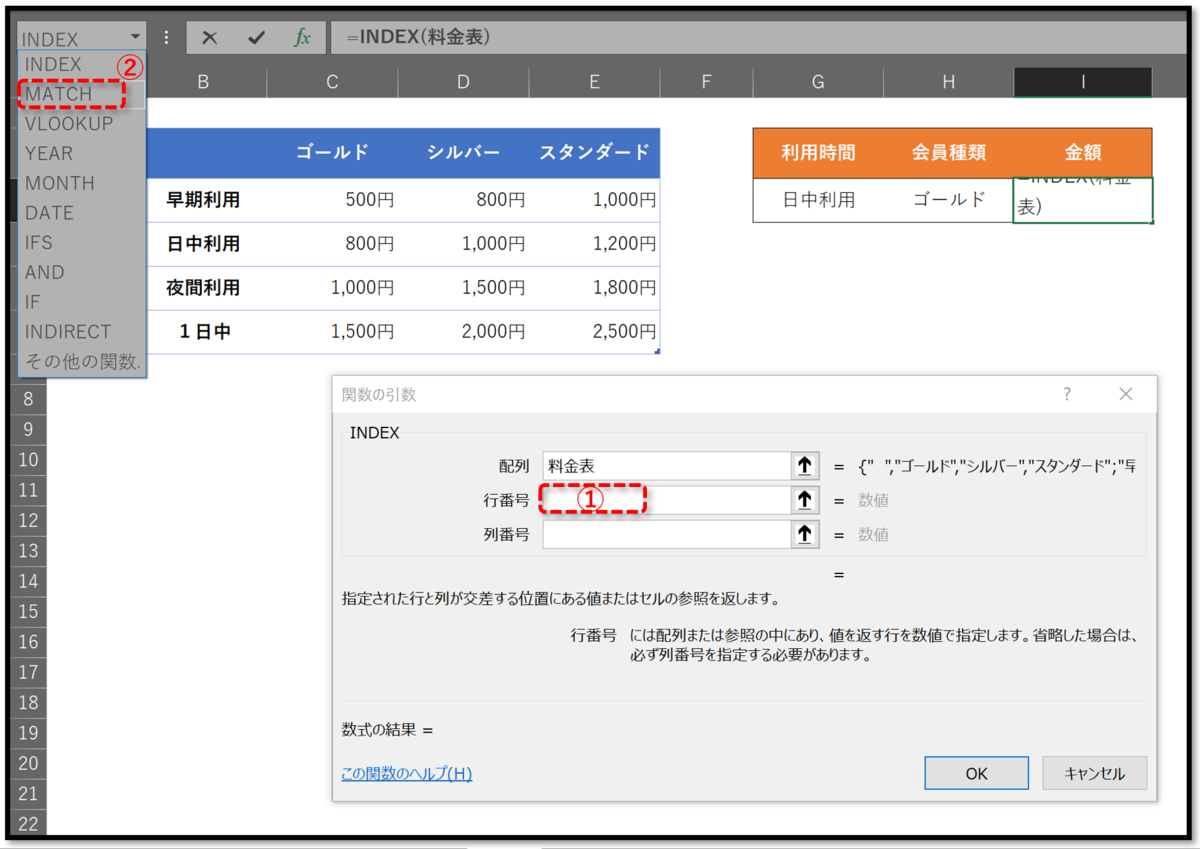The height and width of the screenshot is (849, 1200).
Task: Click the 金額 header cell
Action: tap(1083, 153)
